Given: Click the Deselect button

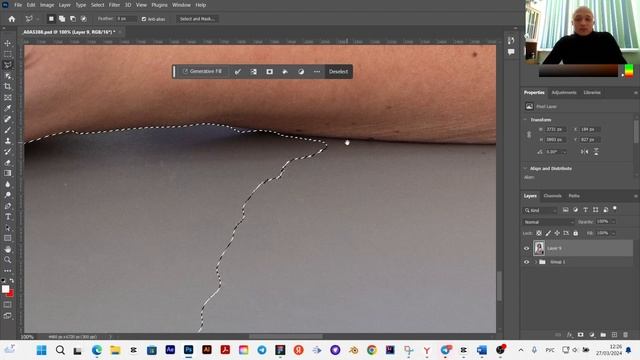Looking at the screenshot, I should [338, 71].
